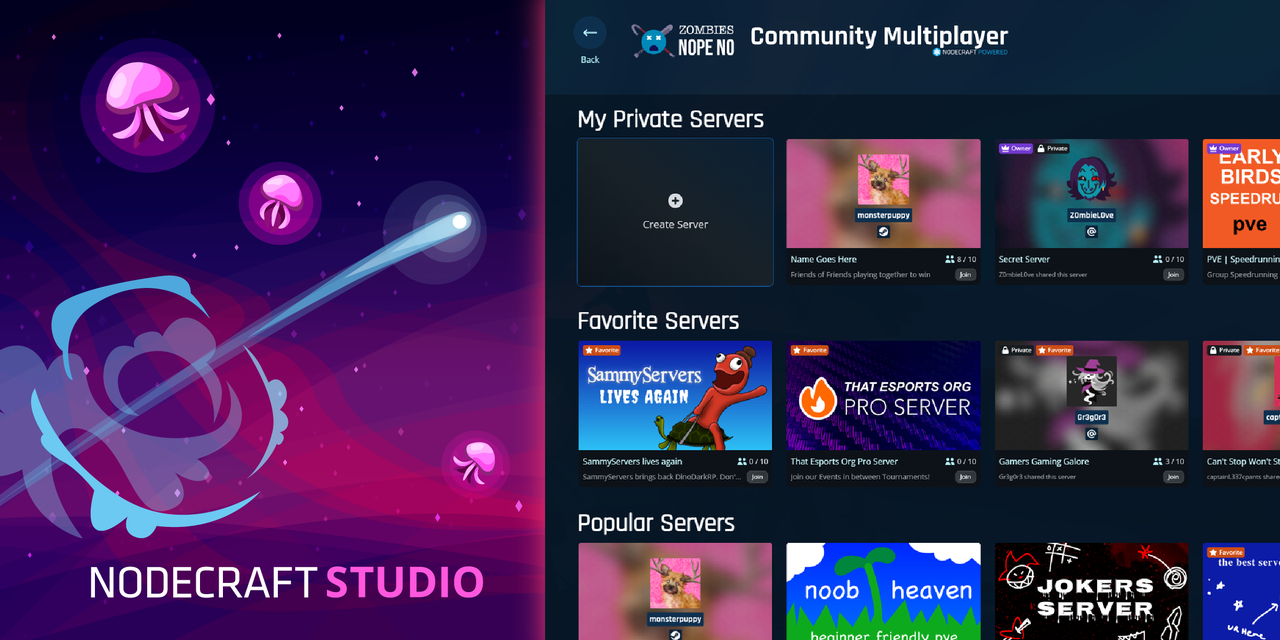
Task: Click the @ icon under Z0mbieL0ve
Action: (1092, 232)
